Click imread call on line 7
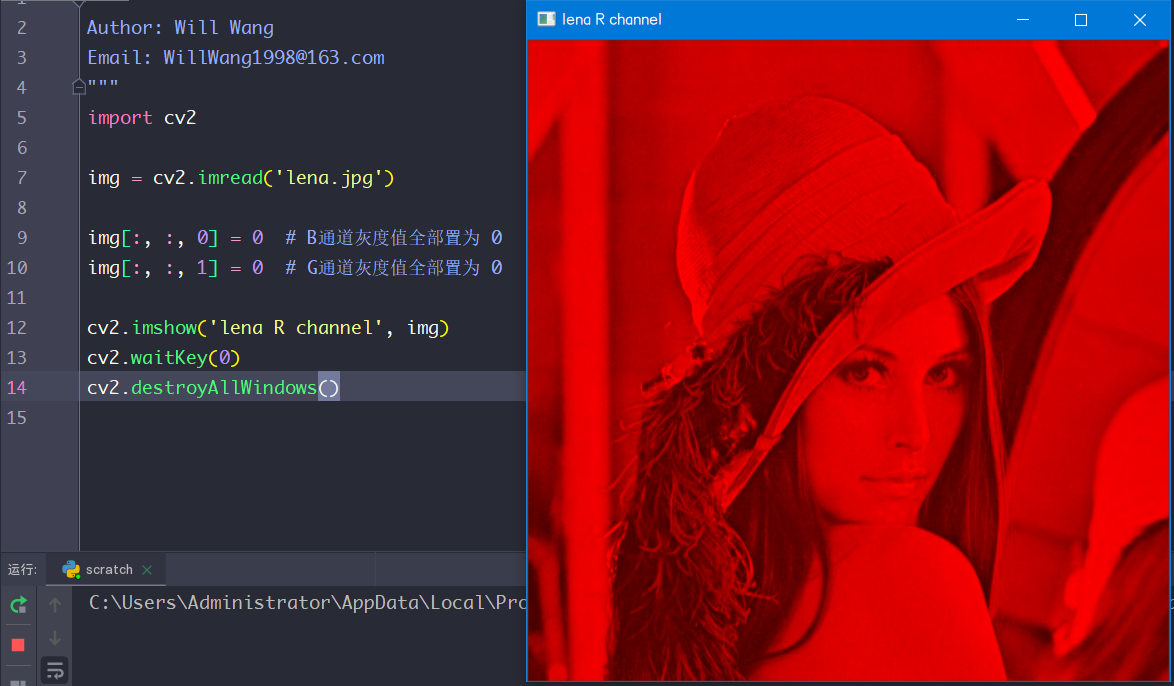The width and height of the screenshot is (1174, 686). click(x=231, y=177)
